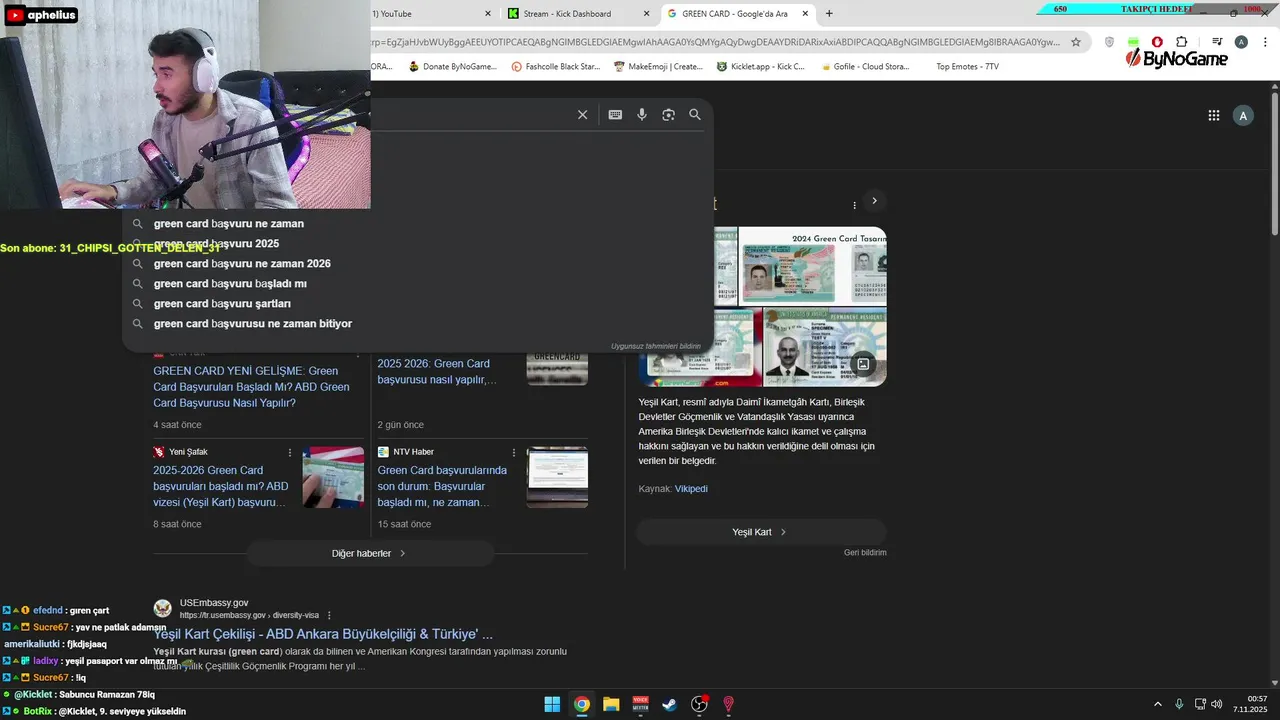Viewport: 1280px width, 720px height.
Task: Open the network tray icon
Action: click(1200, 704)
